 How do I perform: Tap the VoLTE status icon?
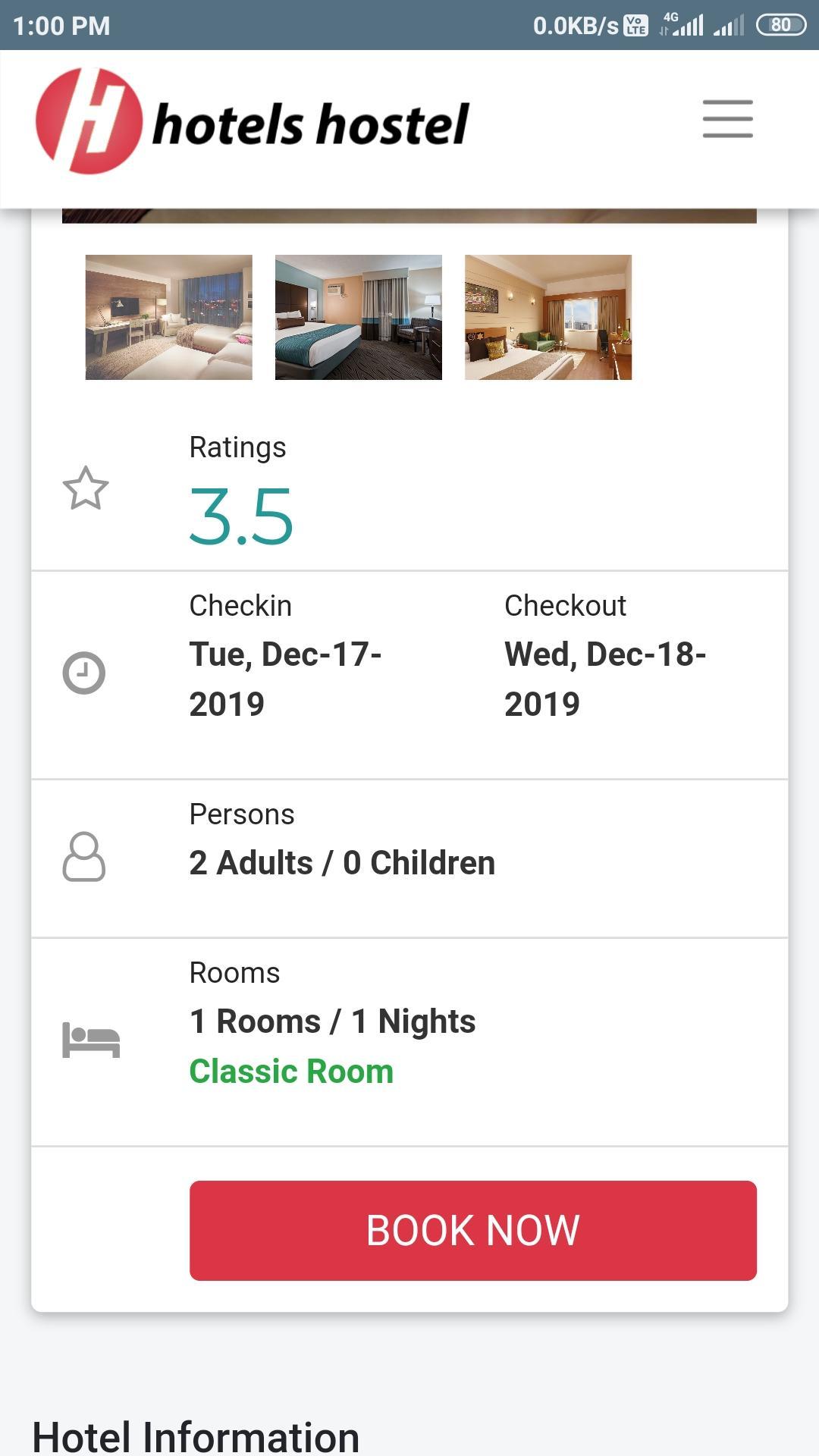click(x=635, y=26)
